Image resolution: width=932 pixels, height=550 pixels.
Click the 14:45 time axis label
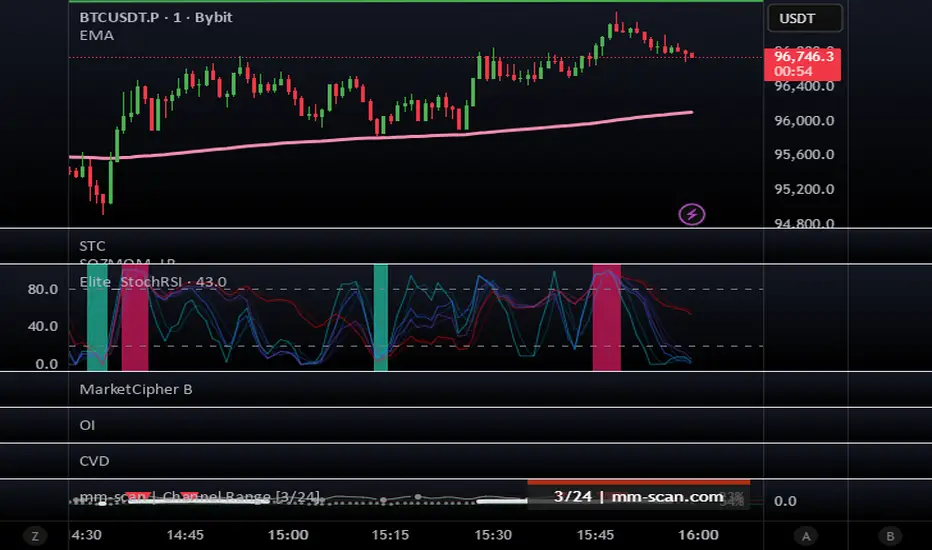(187, 535)
